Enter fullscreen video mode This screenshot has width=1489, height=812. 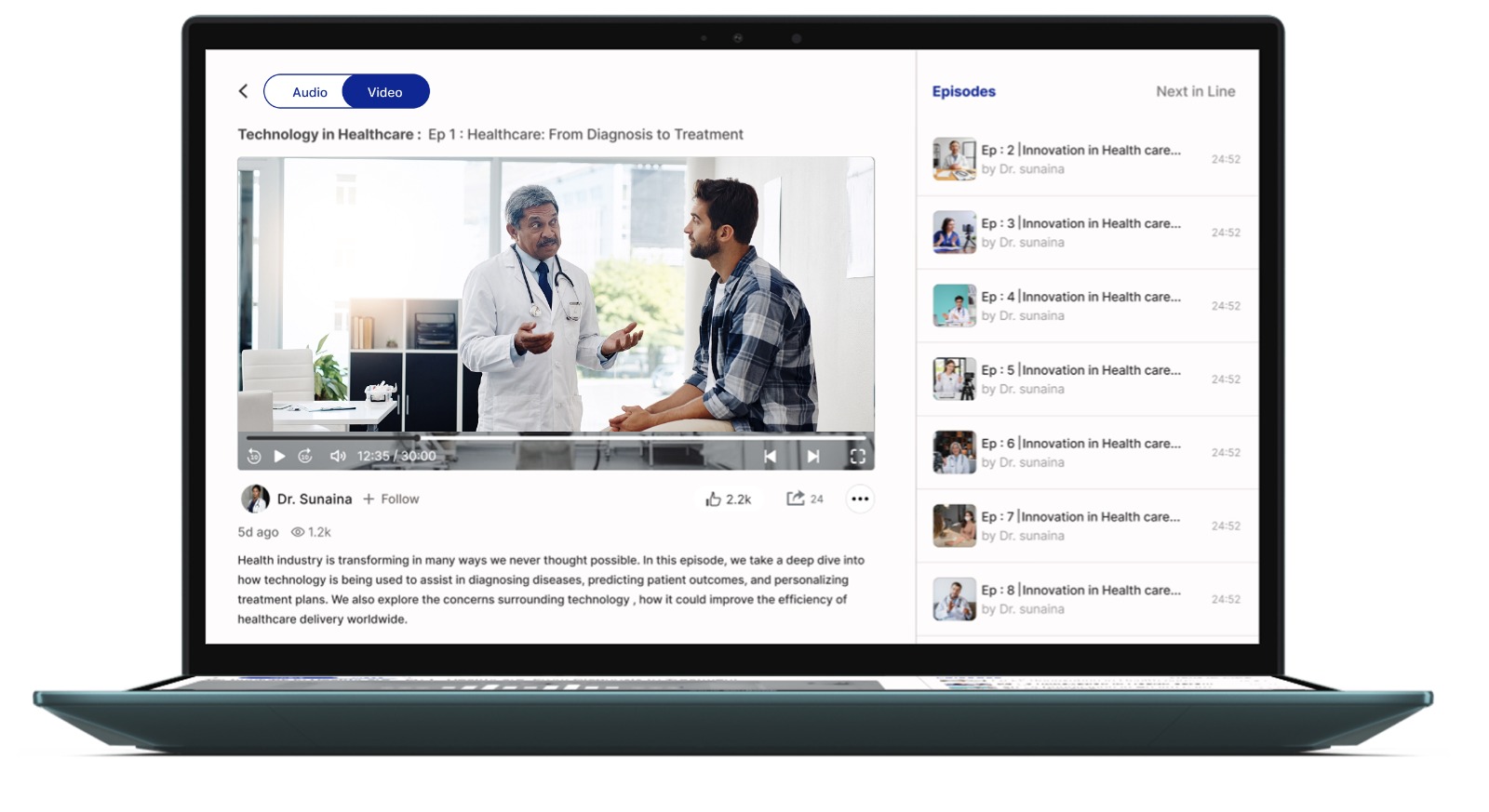click(x=858, y=456)
